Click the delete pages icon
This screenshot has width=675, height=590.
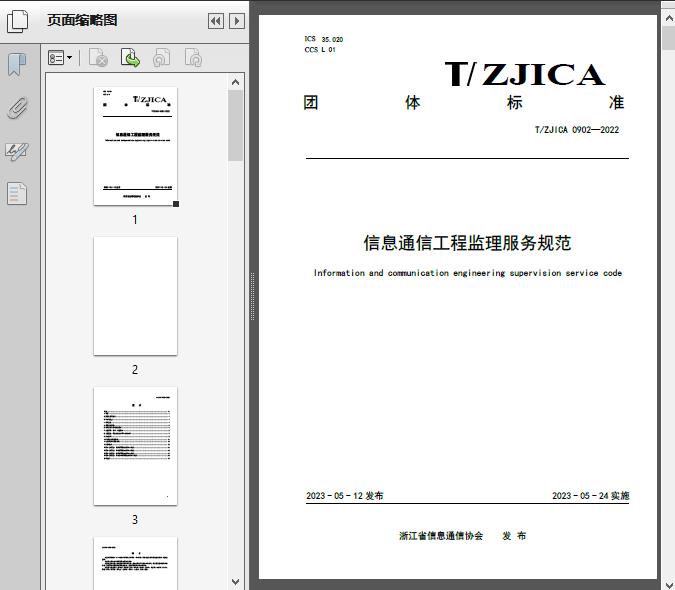click(x=98, y=58)
